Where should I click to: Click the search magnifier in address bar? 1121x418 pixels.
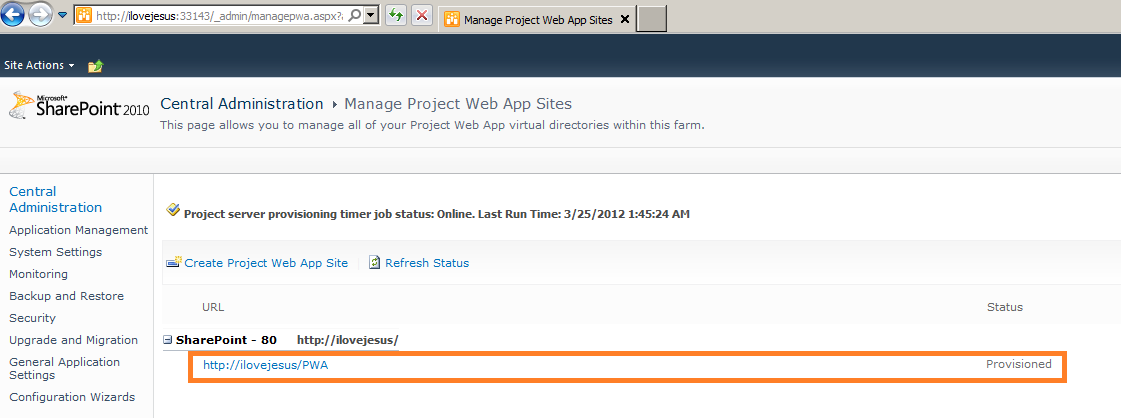click(356, 16)
